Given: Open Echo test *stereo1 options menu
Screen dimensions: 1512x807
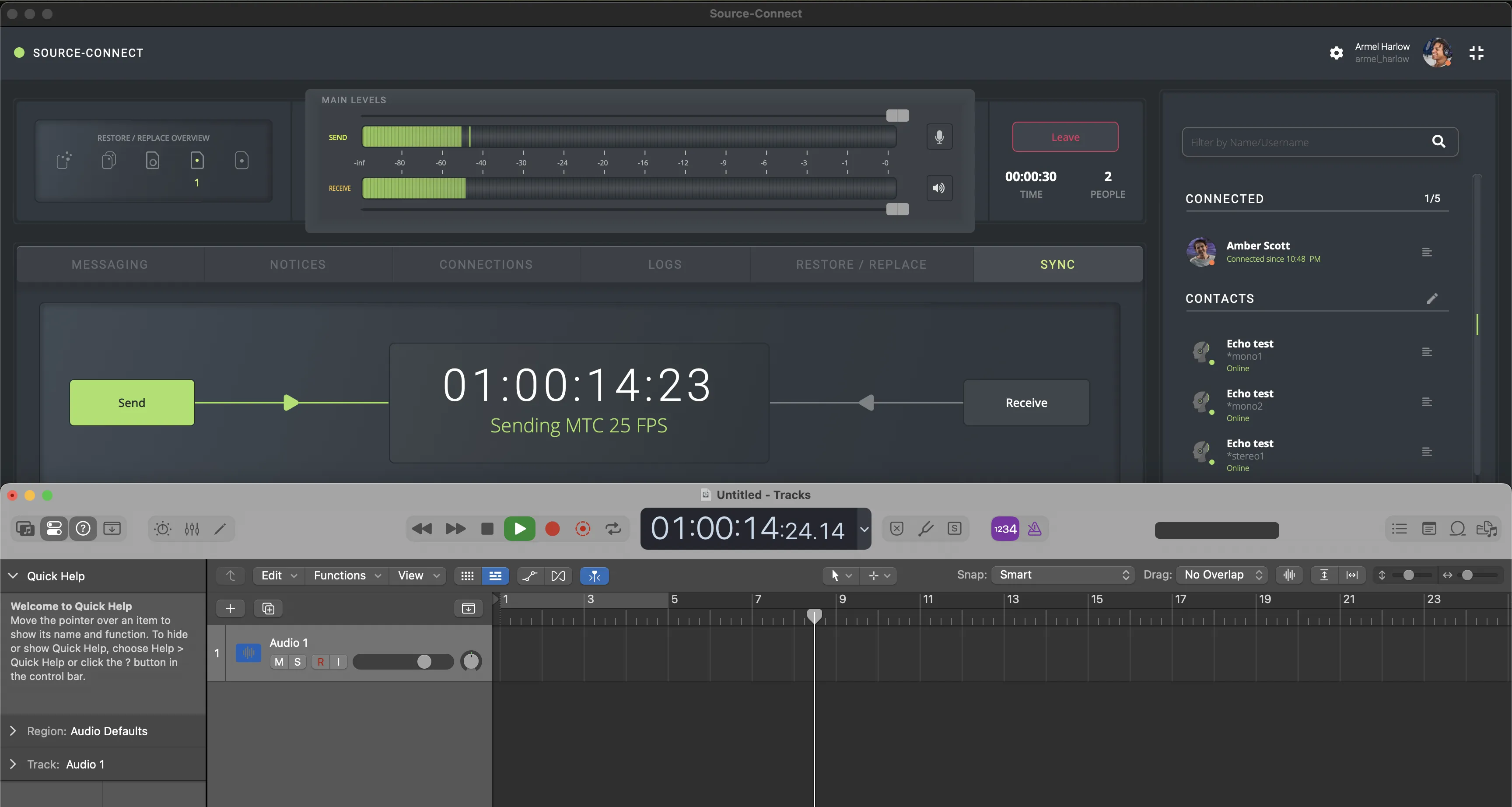Looking at the screenshot, I should coord(1427,452).
